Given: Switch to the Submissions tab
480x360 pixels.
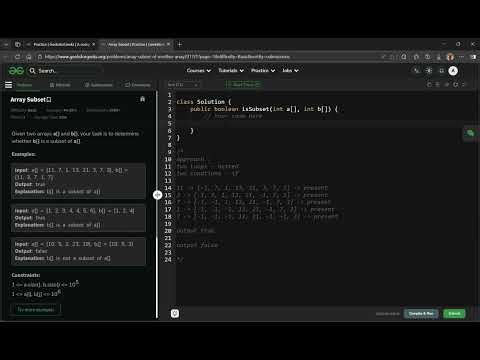Looking at the screenshot, I should 99,85.
